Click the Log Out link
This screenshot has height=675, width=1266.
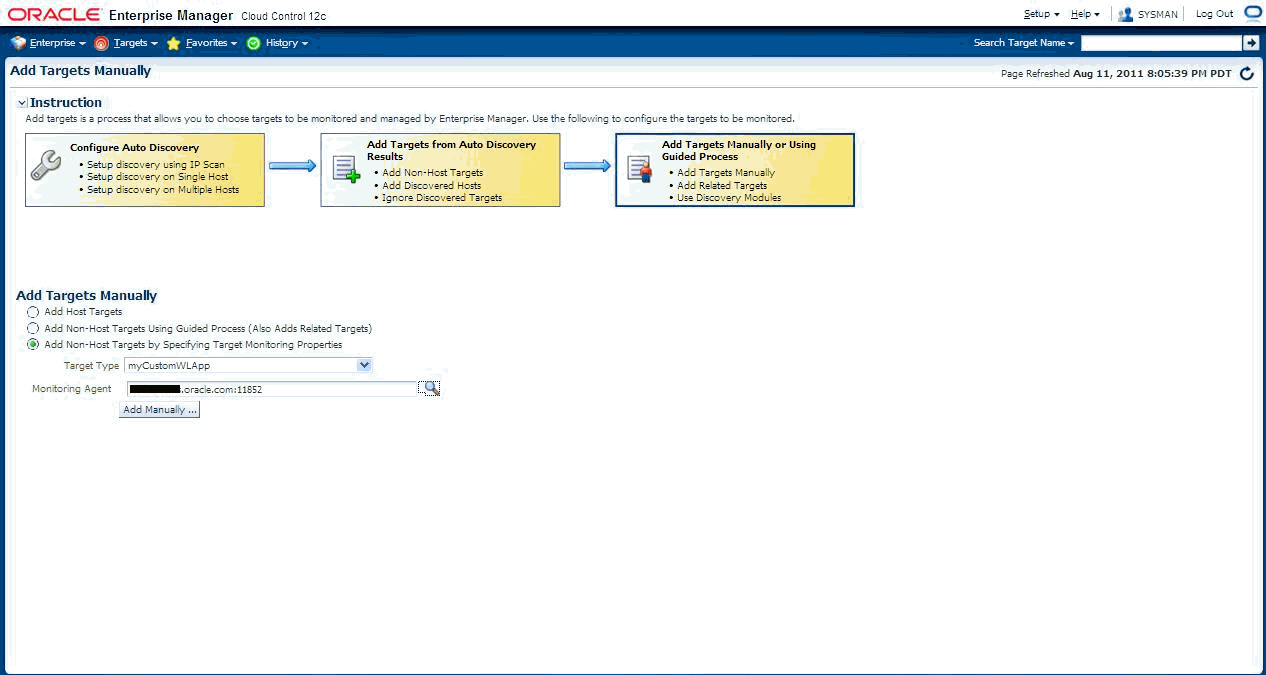(x=1214, y=14)
